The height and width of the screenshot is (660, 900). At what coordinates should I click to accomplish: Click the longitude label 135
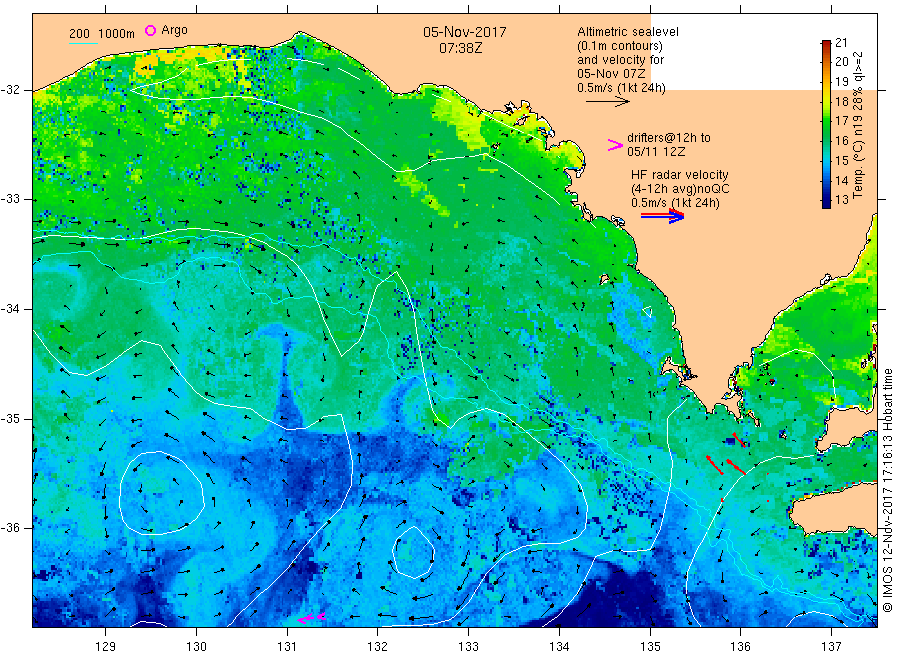(x=650, y=647)
